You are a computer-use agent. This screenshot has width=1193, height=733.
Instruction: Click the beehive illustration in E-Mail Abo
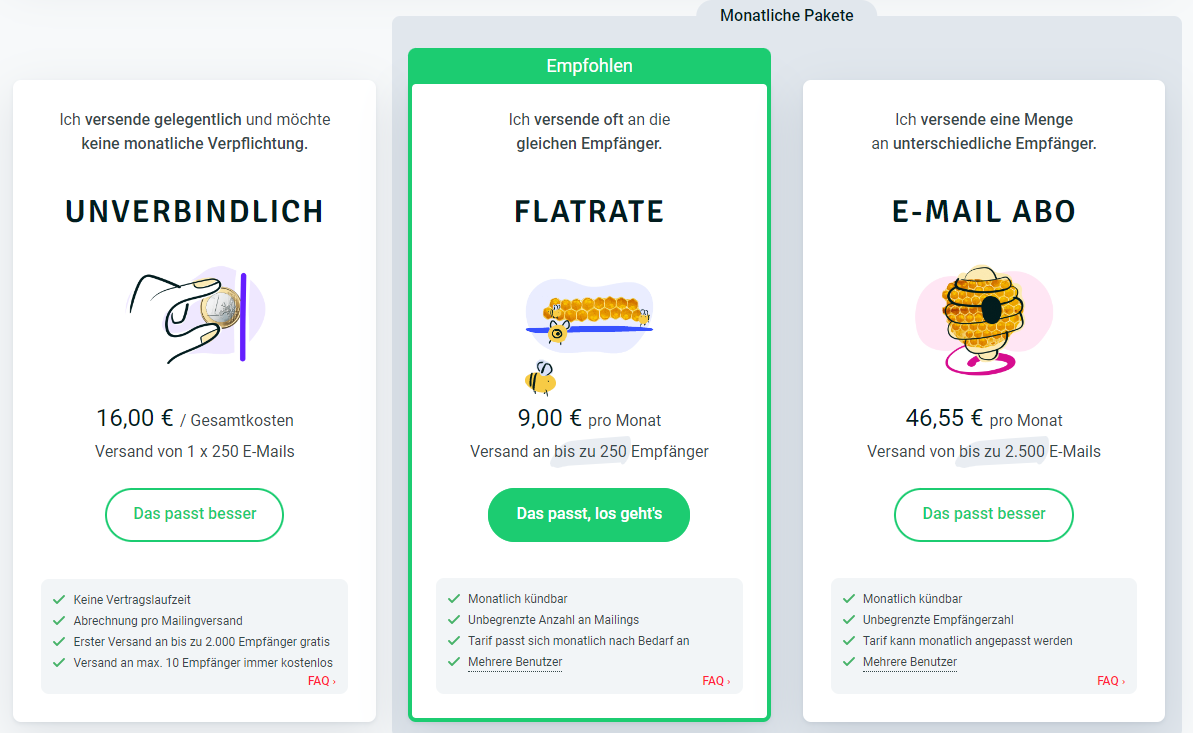point(984,320)
